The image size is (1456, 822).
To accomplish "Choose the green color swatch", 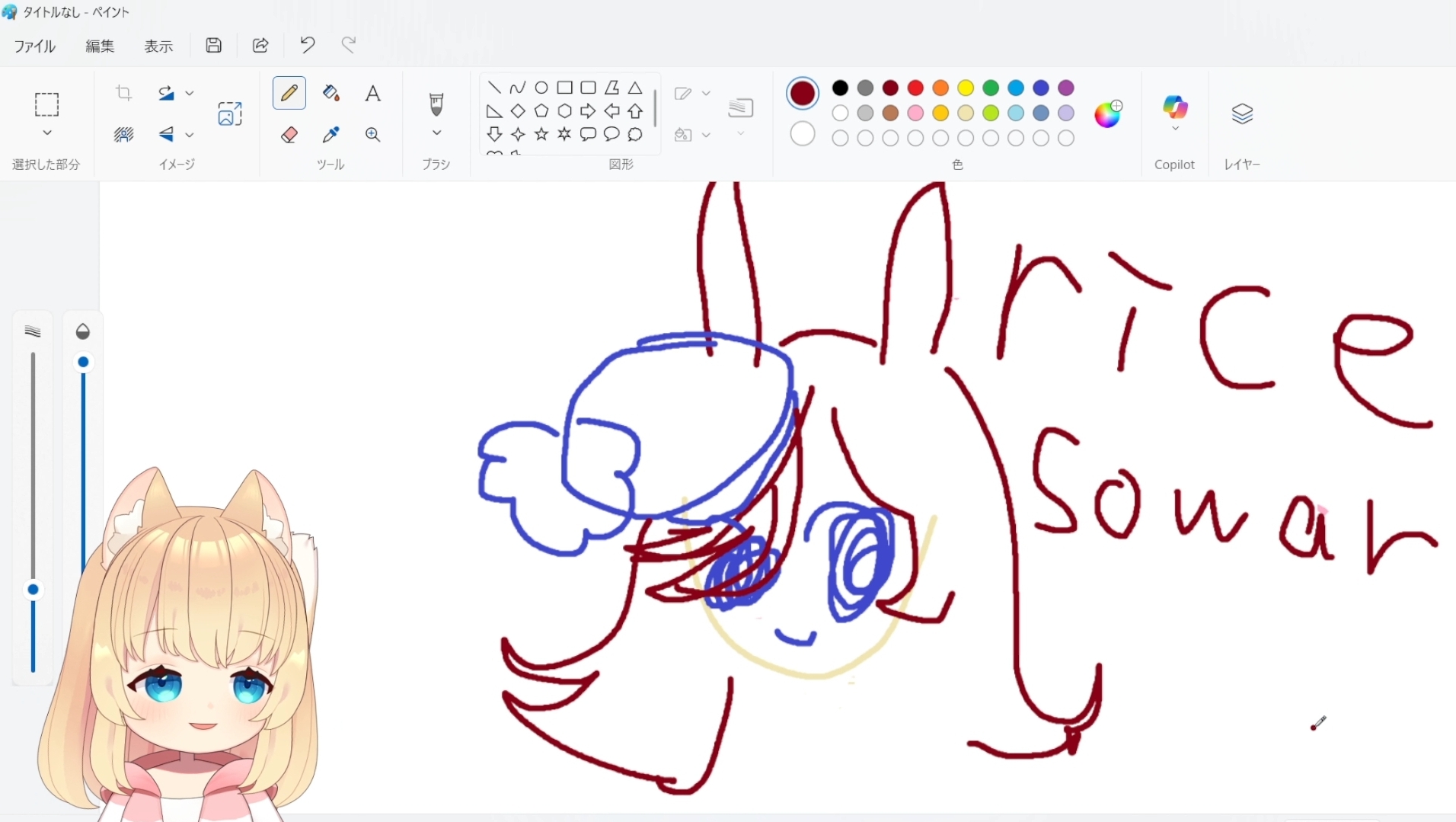I will click(x=991, y=88).
